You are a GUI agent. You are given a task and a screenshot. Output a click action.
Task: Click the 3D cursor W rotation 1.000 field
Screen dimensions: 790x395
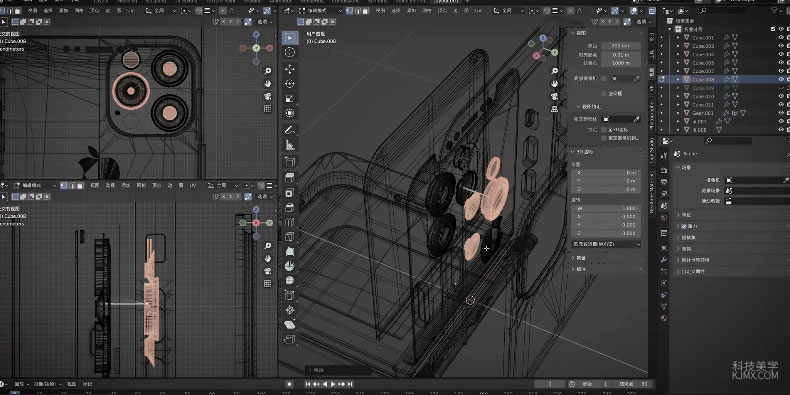coord(606,208)
